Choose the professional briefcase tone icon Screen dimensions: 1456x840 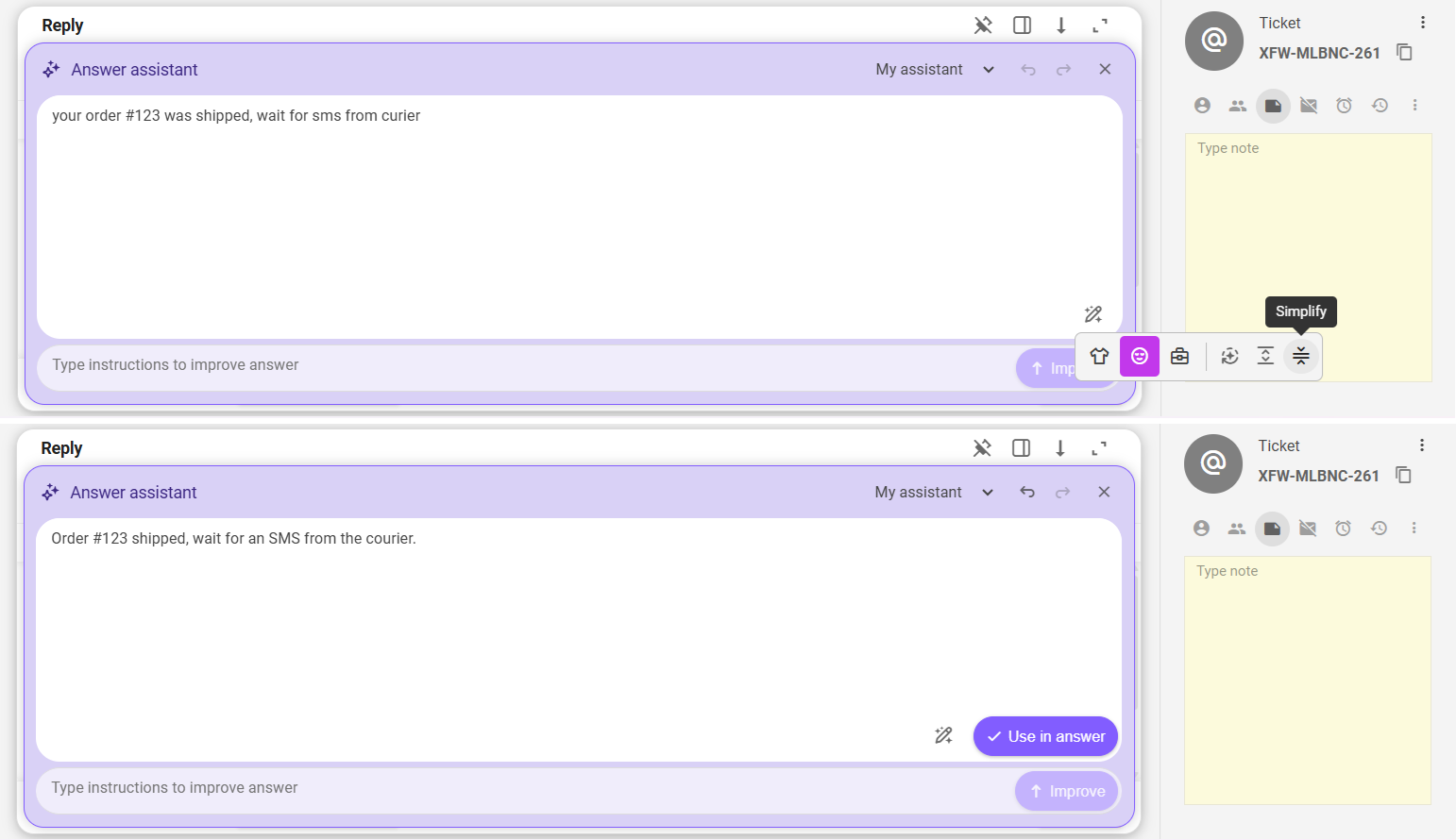1179,356
